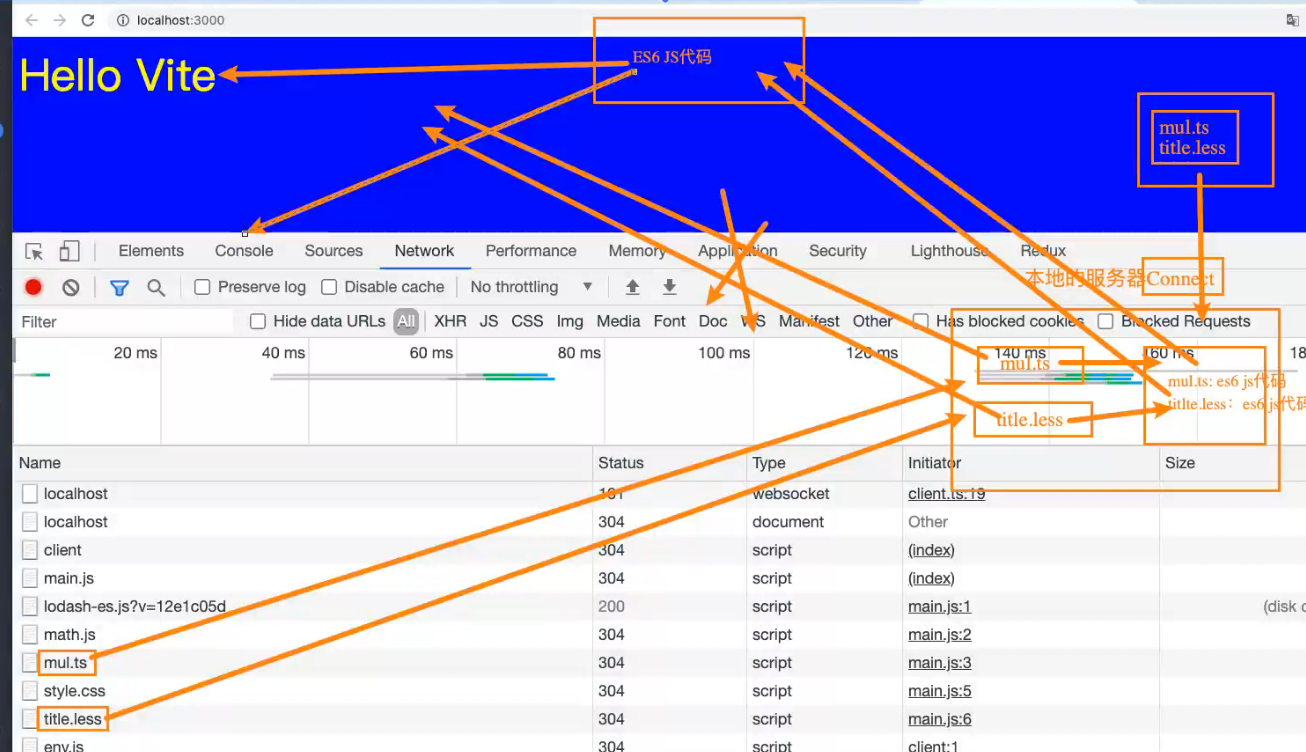Activate the inspect element picker

34,251
